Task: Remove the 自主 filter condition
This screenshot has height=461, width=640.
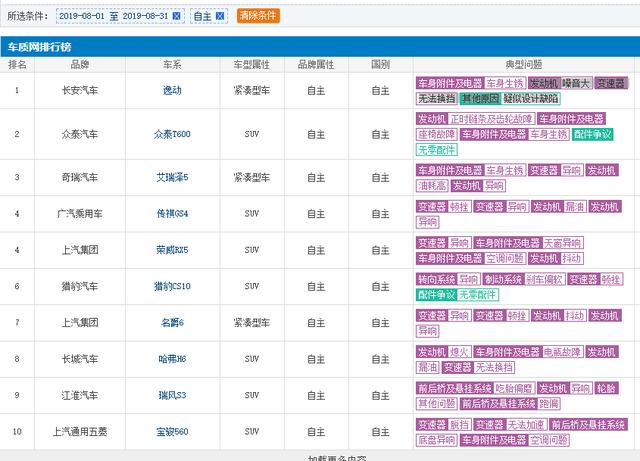Action: pos(220,16)
